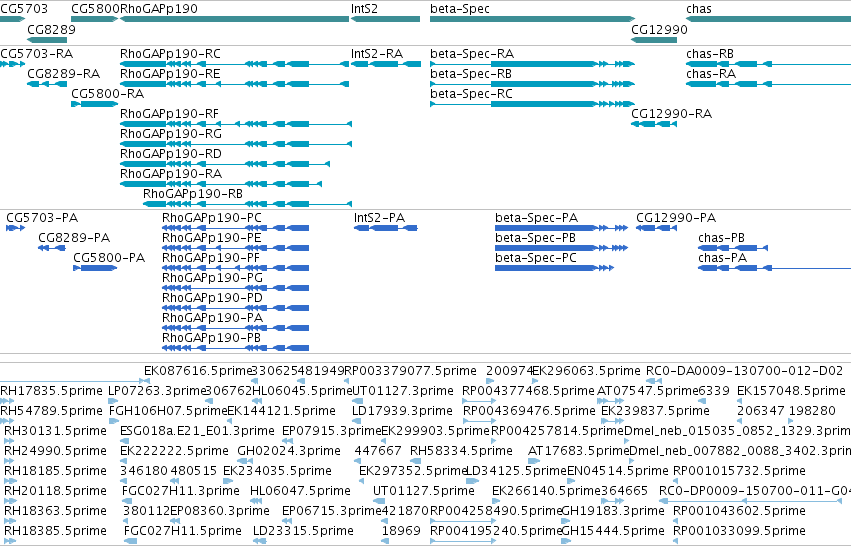This screenshot has width=851, height=546.
Task: Select transcript chas-RB
Action: (x=710, y=54)
